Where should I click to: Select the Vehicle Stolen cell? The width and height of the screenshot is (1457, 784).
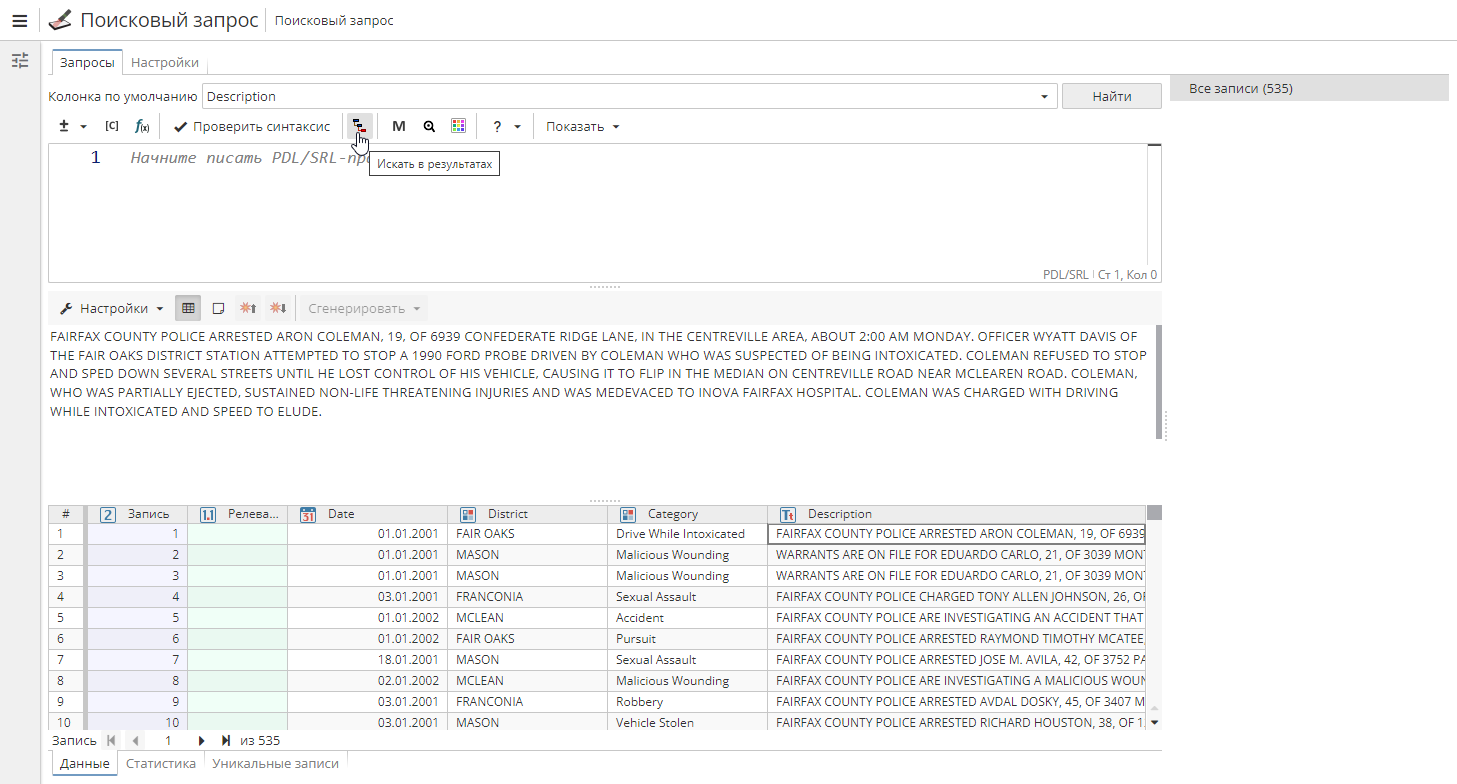(687, 723)
